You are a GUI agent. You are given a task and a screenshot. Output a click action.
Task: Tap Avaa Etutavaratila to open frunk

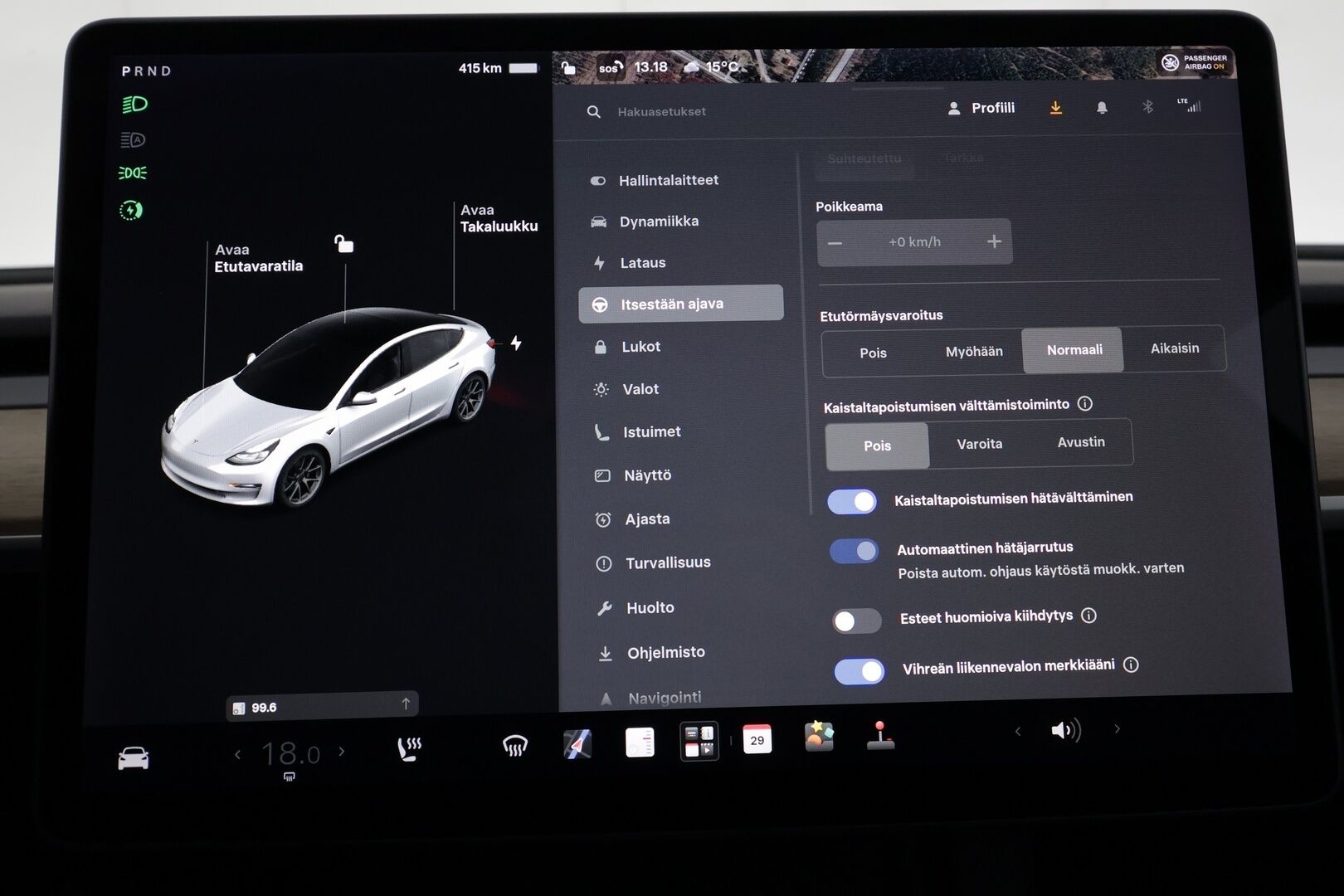click(258, 258)
